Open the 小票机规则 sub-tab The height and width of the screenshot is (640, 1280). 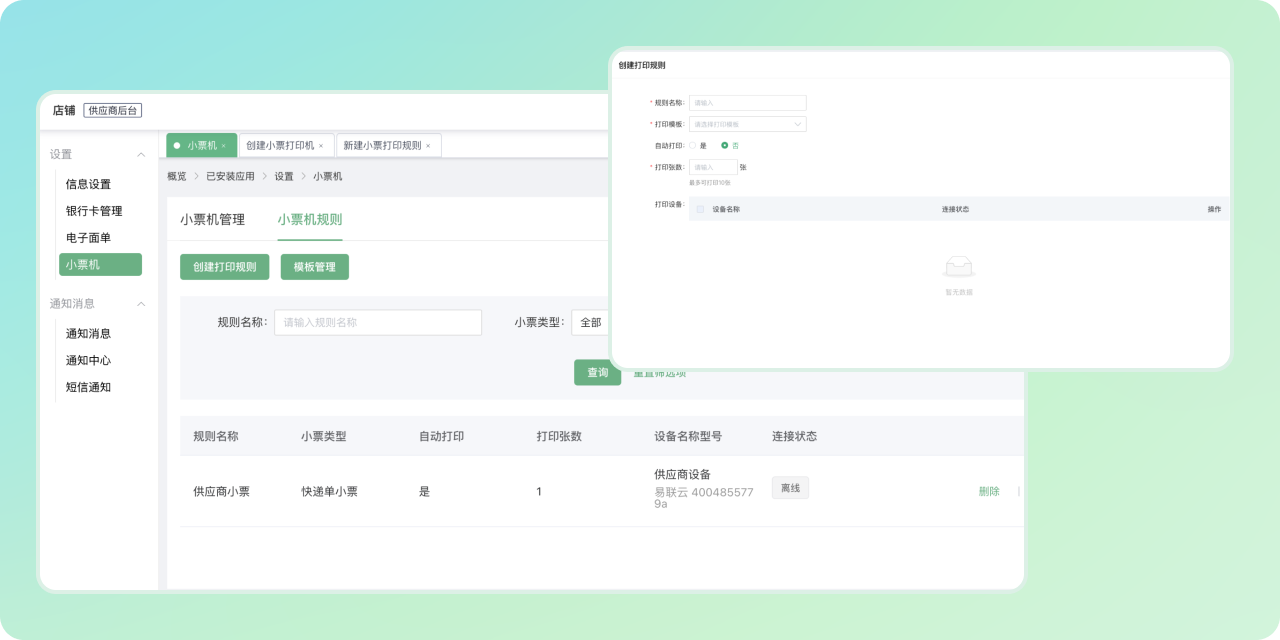click(x=310, y=219)
